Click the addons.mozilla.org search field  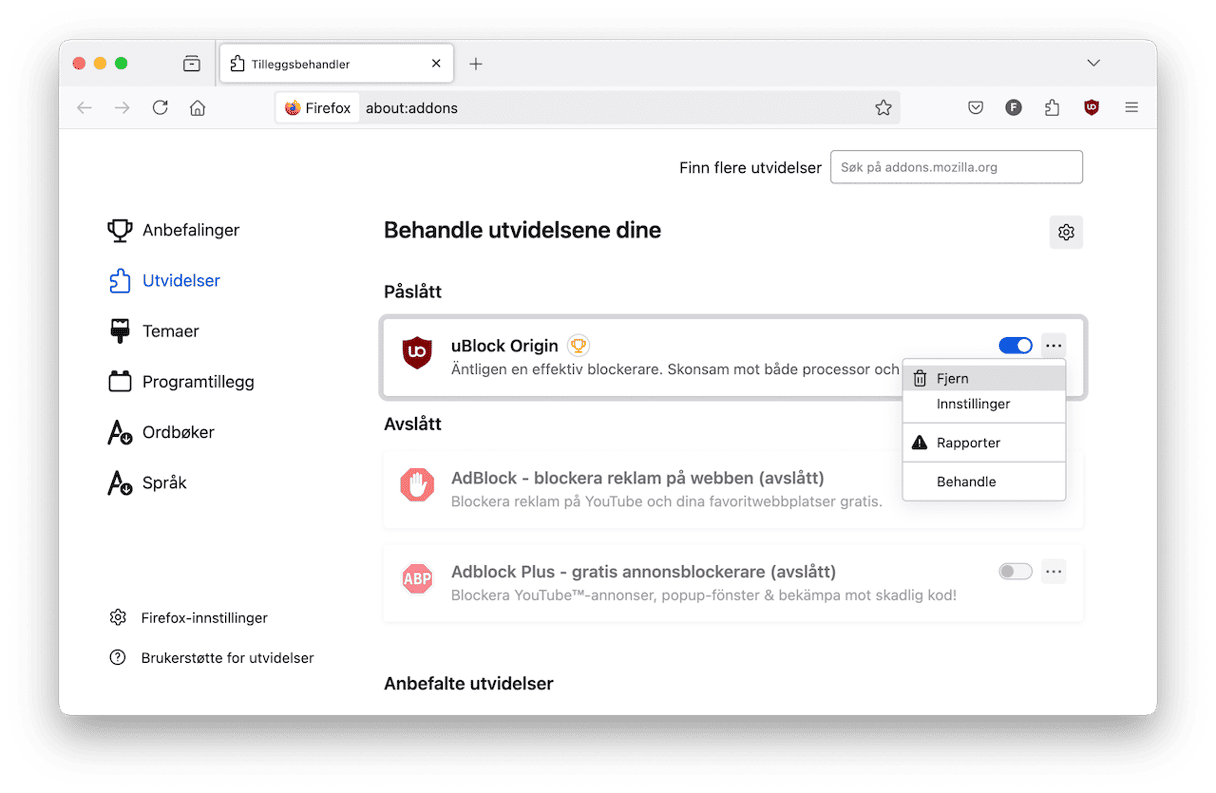pyautogui.click(x=956, y=167)
